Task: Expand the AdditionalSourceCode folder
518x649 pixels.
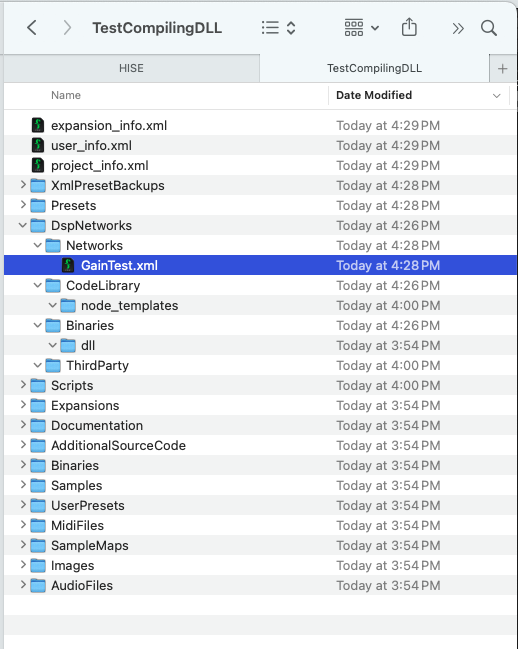Action: click(23, 445)
